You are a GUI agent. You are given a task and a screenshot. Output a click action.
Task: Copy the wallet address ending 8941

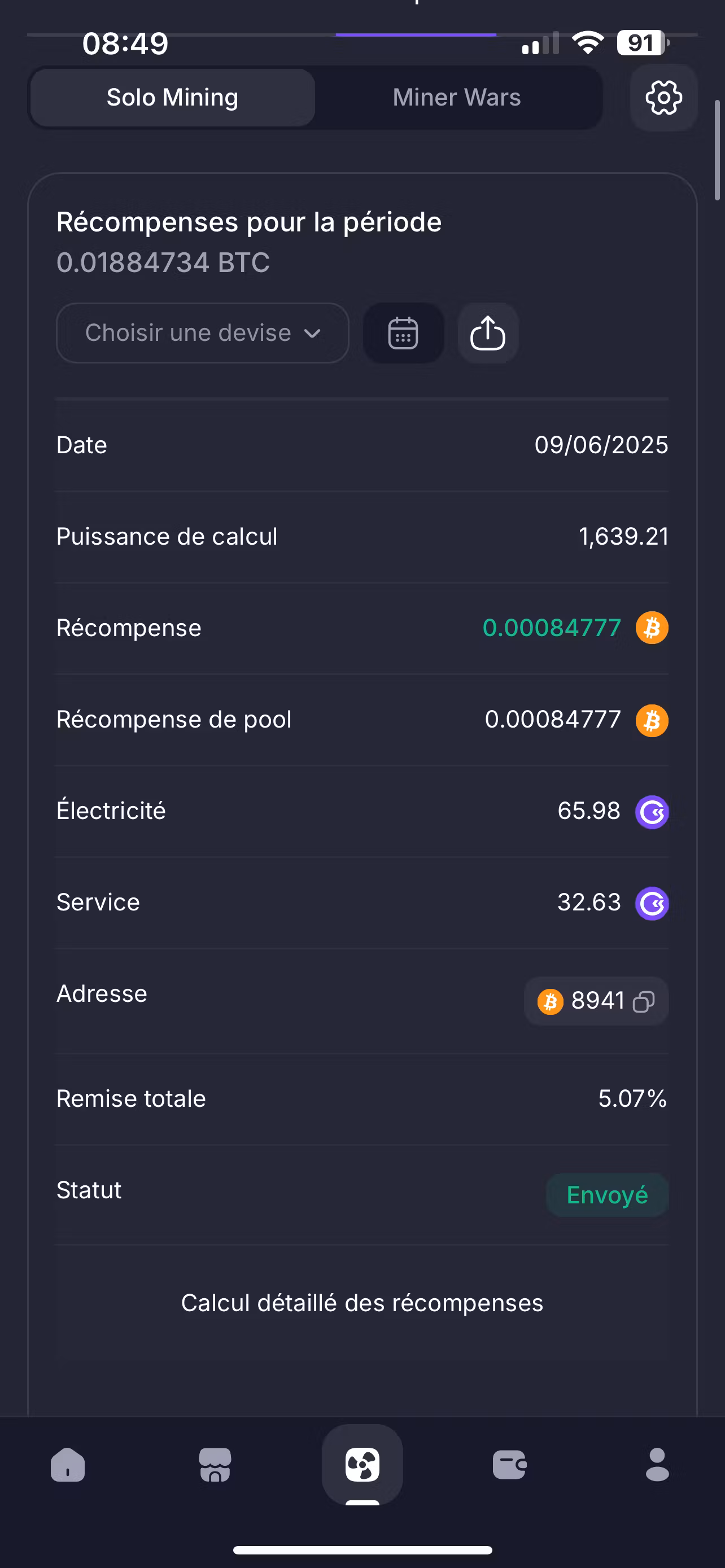tap(644, 1001)
